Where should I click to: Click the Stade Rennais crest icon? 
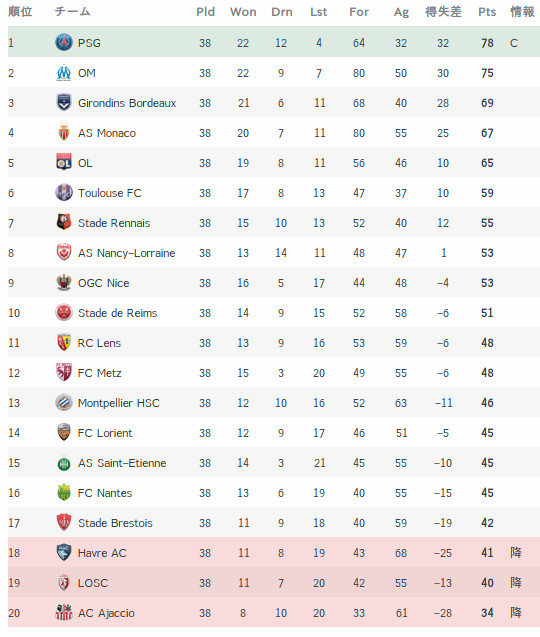pyautogui.click(x=64, y=222)
